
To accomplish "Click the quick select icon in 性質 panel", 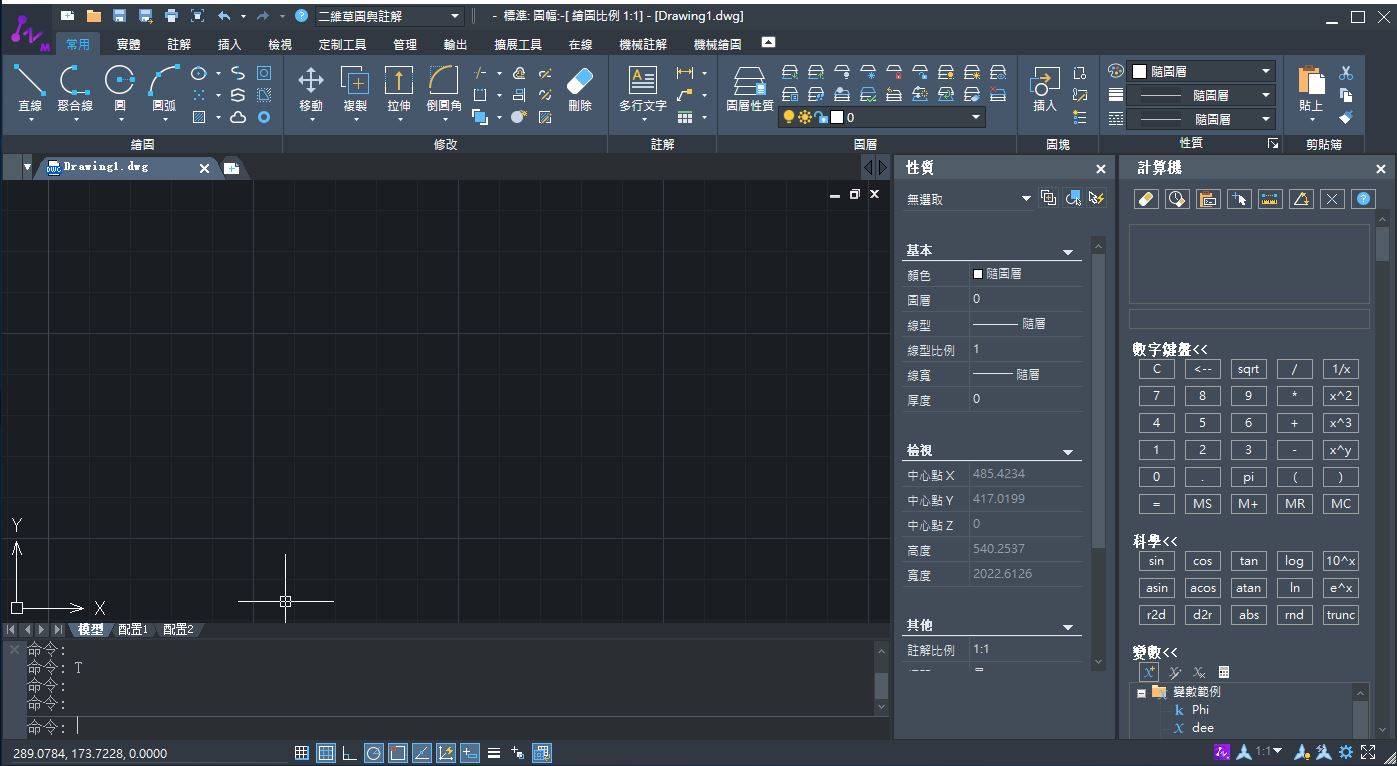I will click(1096, 198).
